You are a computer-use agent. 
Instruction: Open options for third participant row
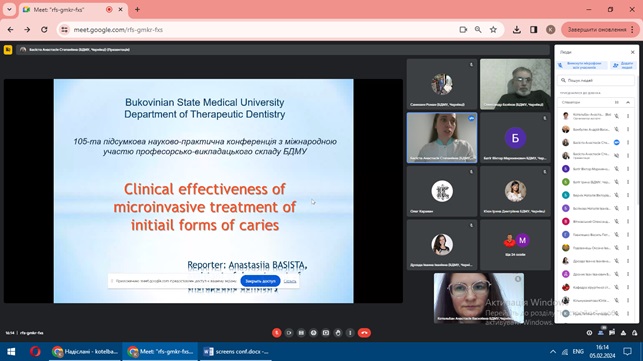click(628, 142)
